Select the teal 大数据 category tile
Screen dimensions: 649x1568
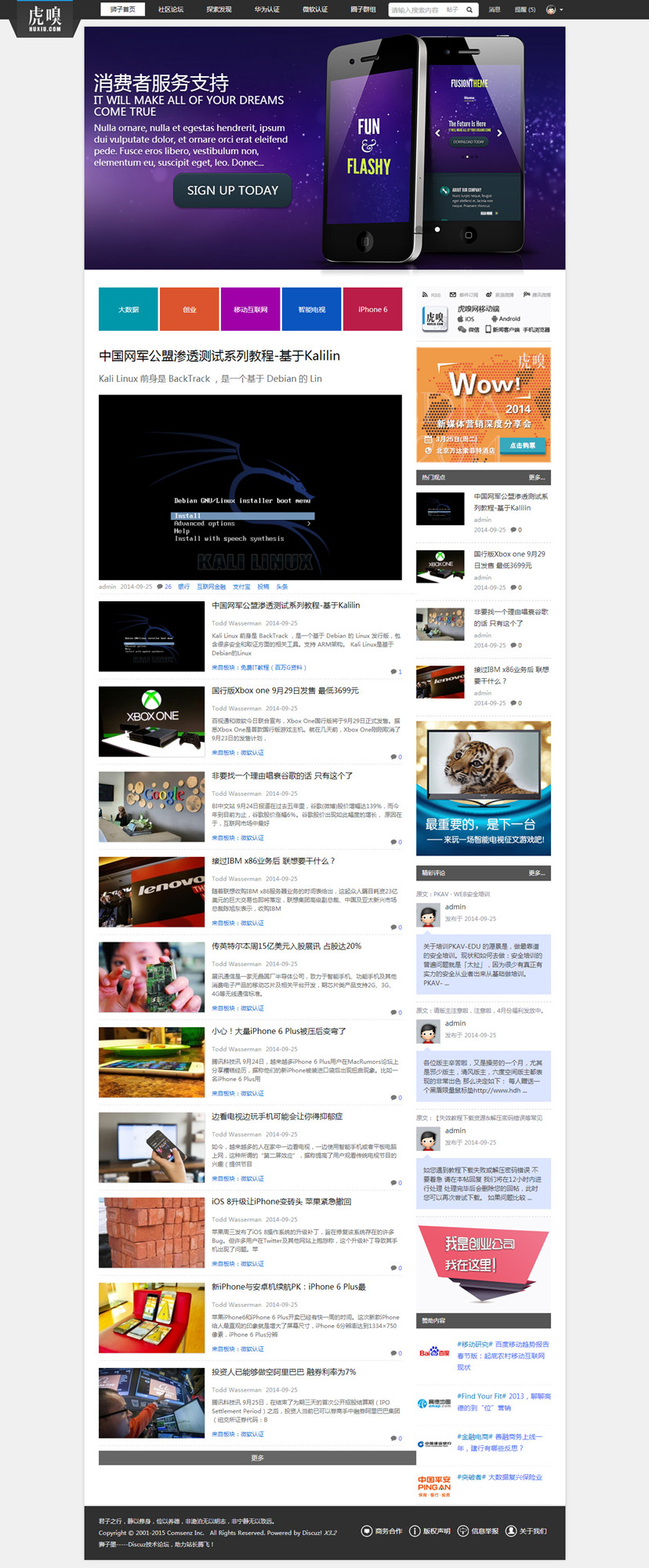[x=128, y=310]
